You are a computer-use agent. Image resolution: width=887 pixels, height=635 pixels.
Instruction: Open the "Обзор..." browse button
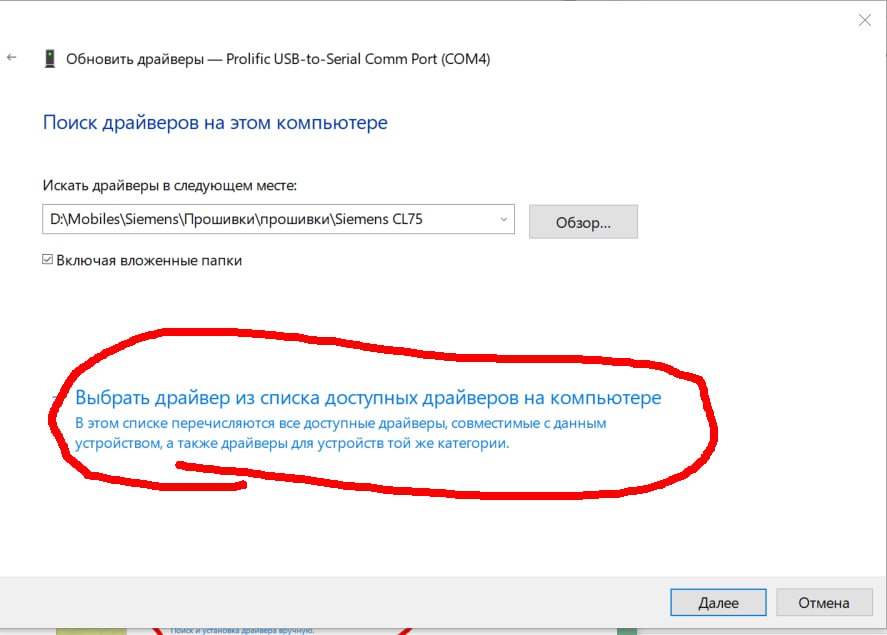[583, 222]
